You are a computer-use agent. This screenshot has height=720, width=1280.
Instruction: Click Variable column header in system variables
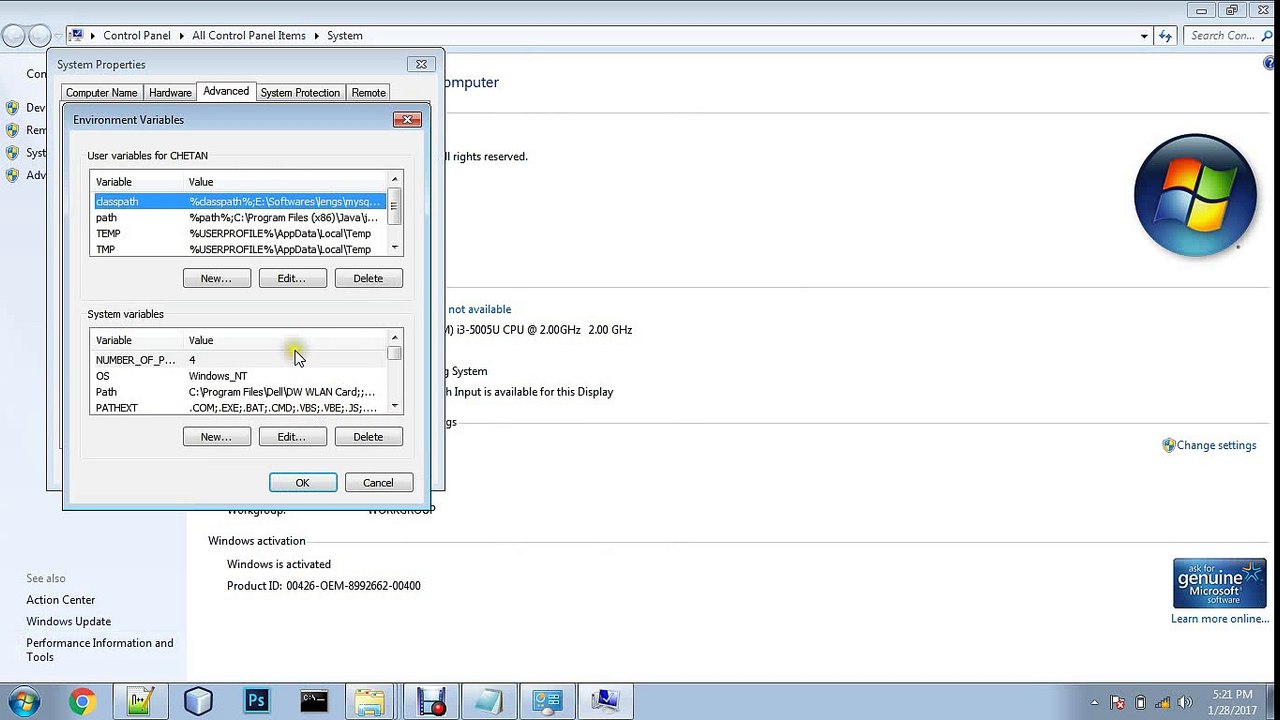(137, 340)
